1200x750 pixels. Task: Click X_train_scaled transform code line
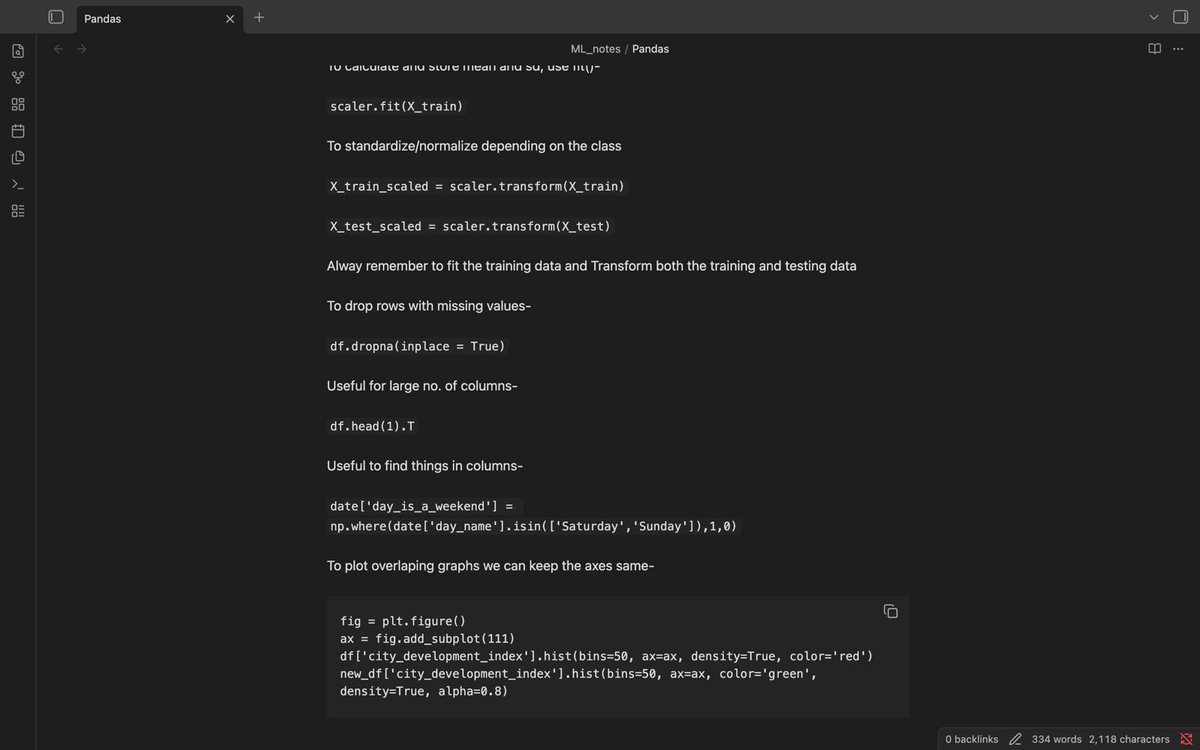[477, 186]
